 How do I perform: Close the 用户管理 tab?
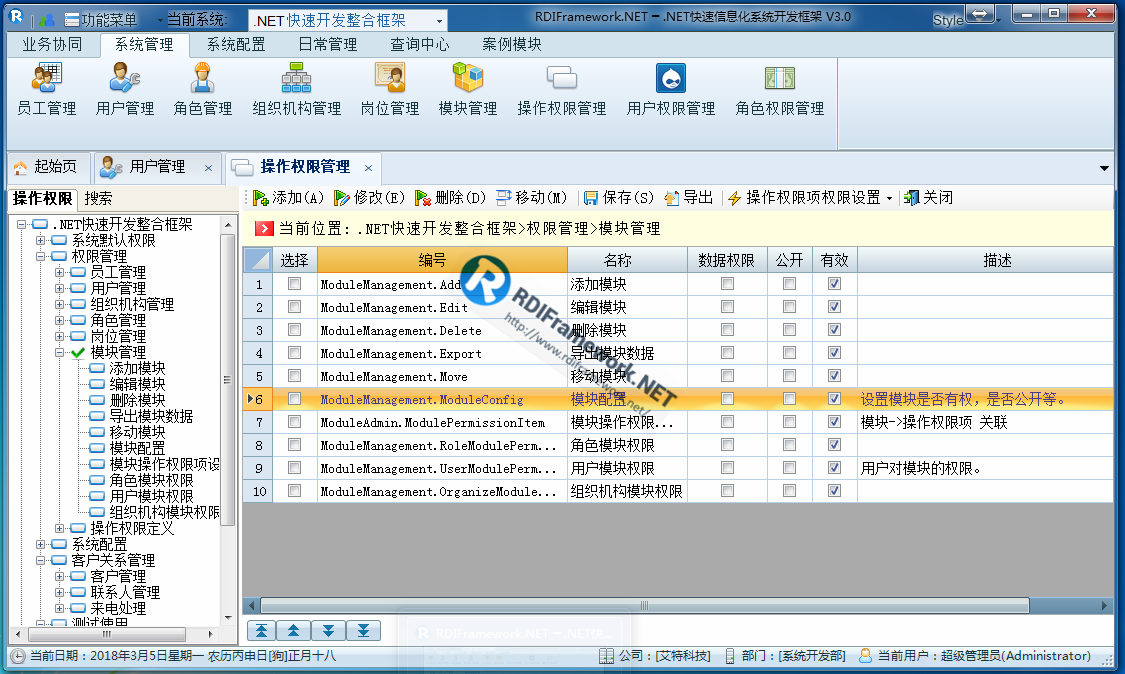tap(208, 168)
